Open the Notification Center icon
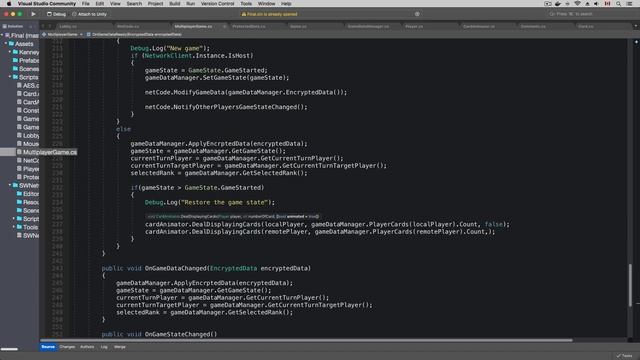Viewport: 640px width, 360px height. click(x=629, y=3)
